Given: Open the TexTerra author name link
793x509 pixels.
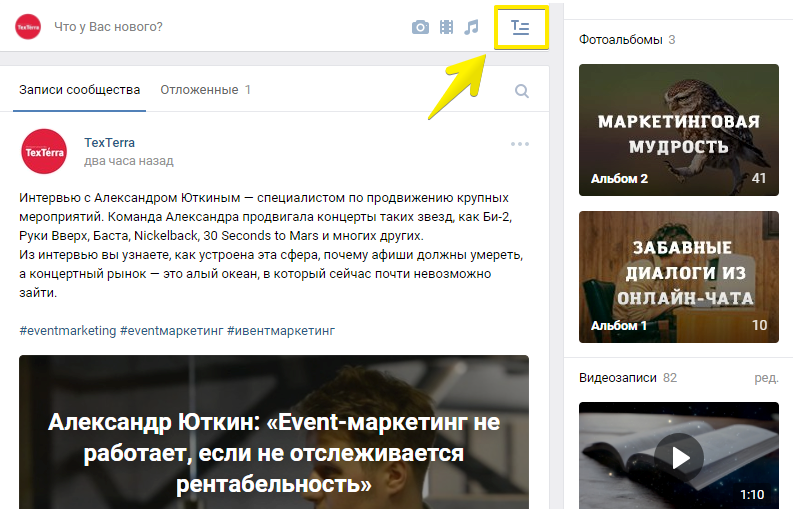Looking at the screenshot, I should point(109,143).
